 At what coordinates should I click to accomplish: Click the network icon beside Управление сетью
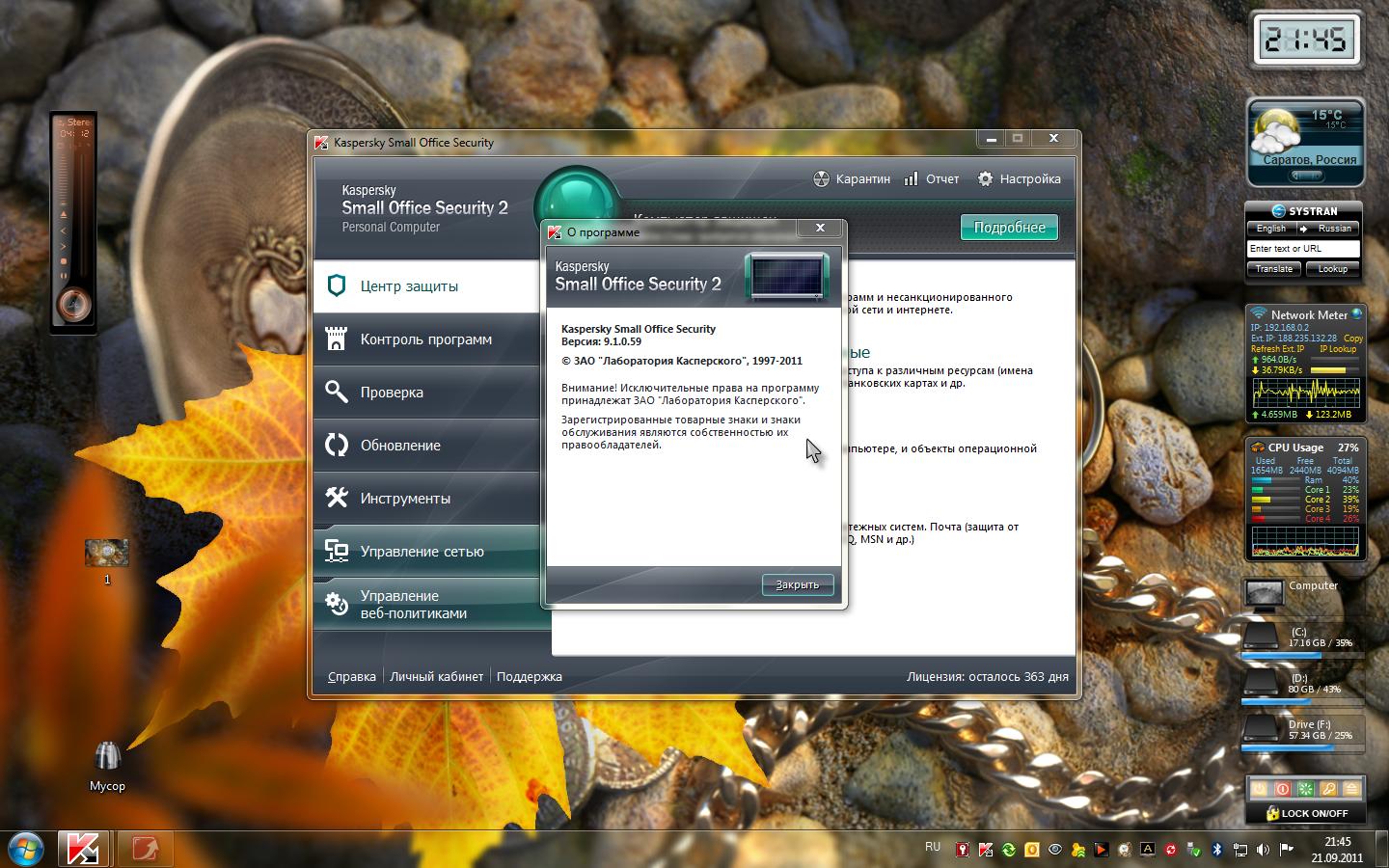337,551
